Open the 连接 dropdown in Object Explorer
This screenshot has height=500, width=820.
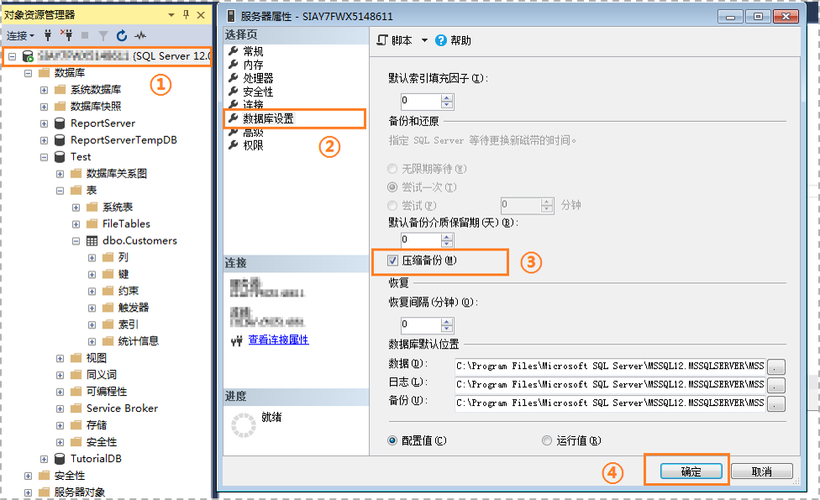pyautogui.click(x=20, y=36)
